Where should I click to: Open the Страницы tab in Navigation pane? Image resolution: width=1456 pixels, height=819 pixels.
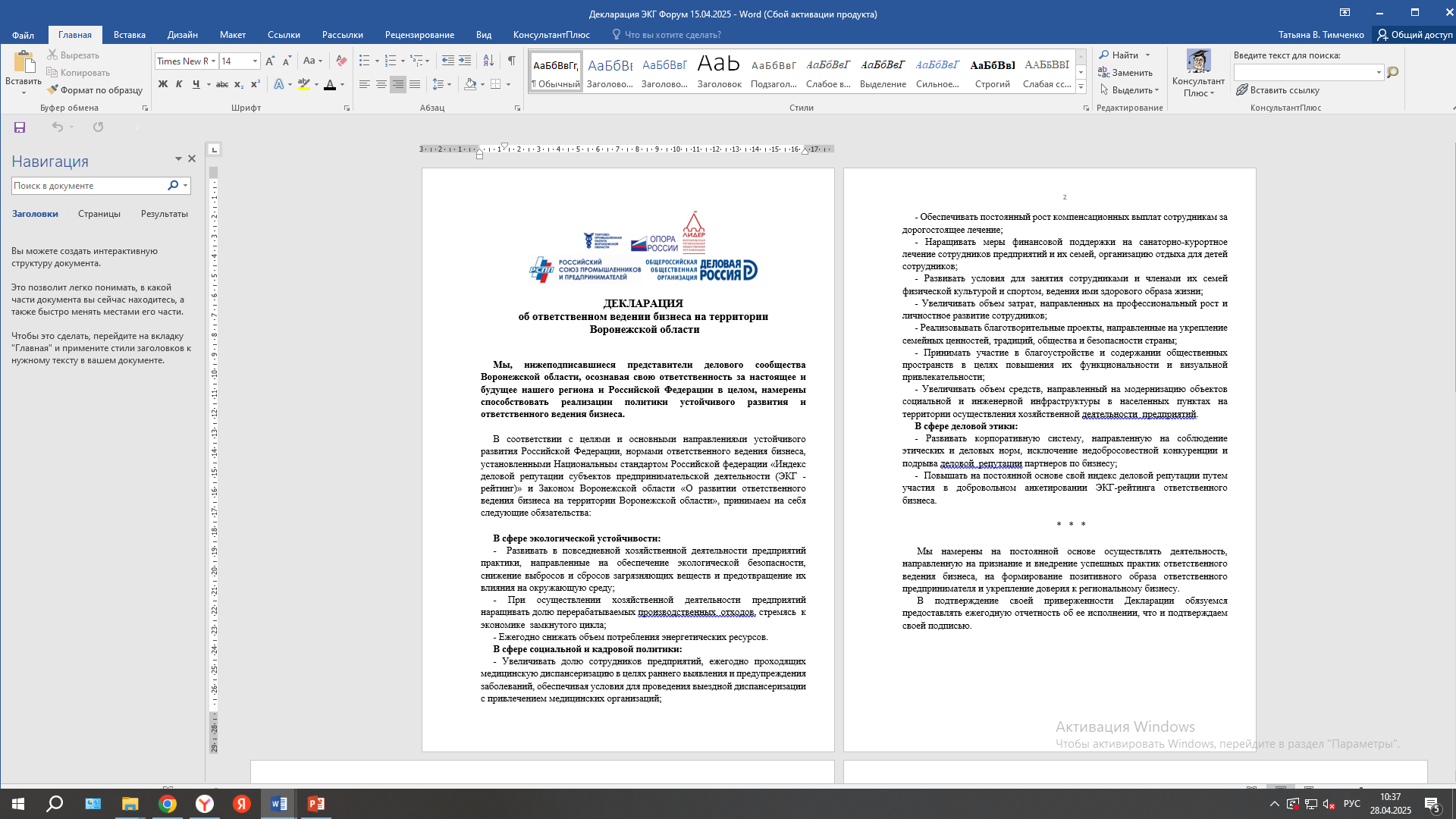tap(99, 214)
